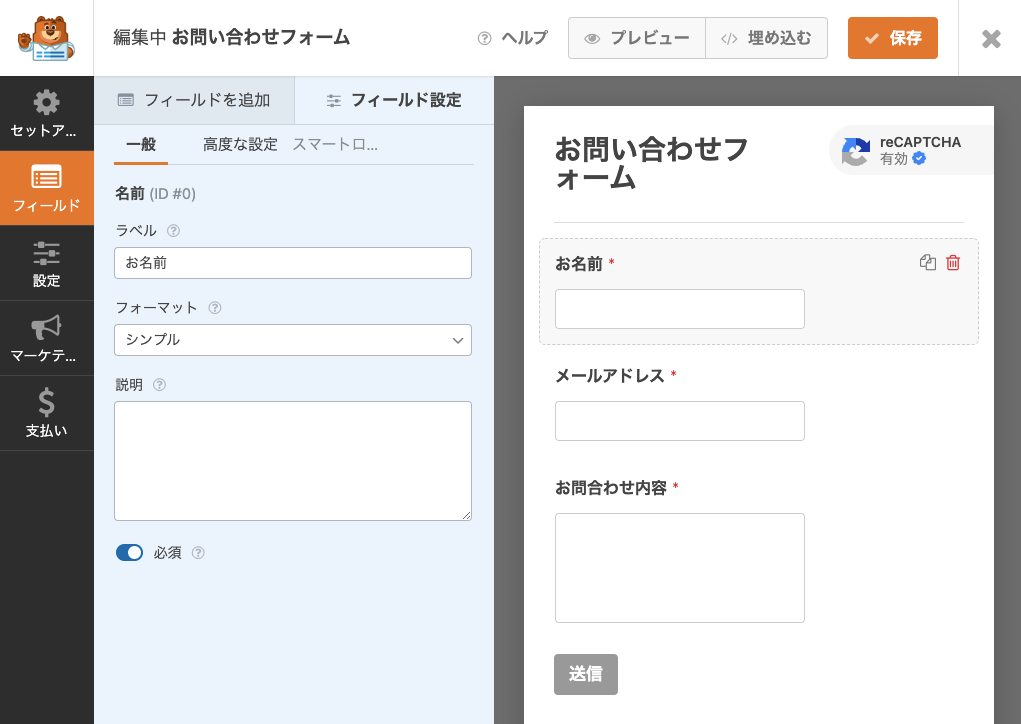Click the 名前 (ID #0) heading

point(156,193)
